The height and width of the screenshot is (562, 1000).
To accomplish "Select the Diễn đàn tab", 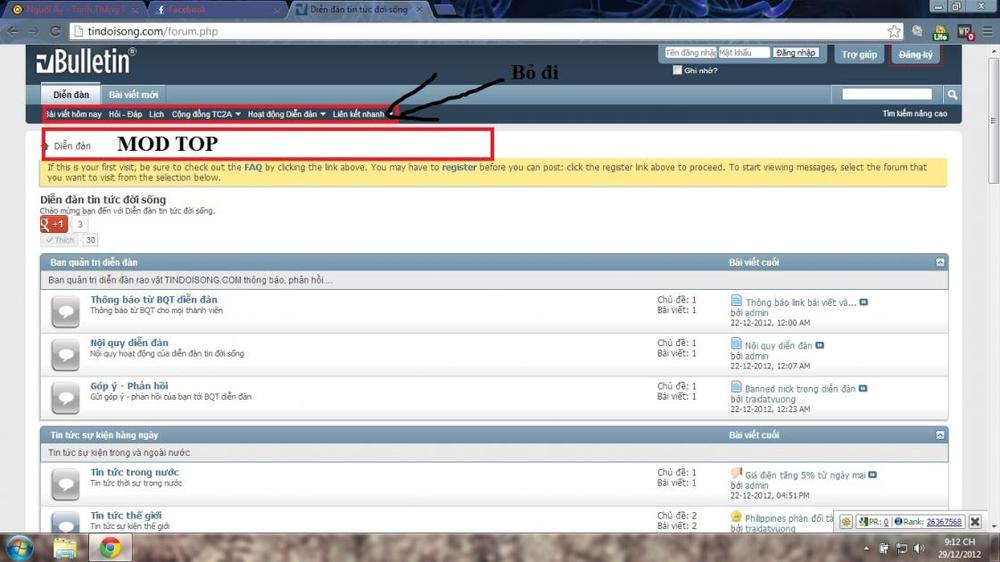I will pyautogui.click(x=71, y=94).
